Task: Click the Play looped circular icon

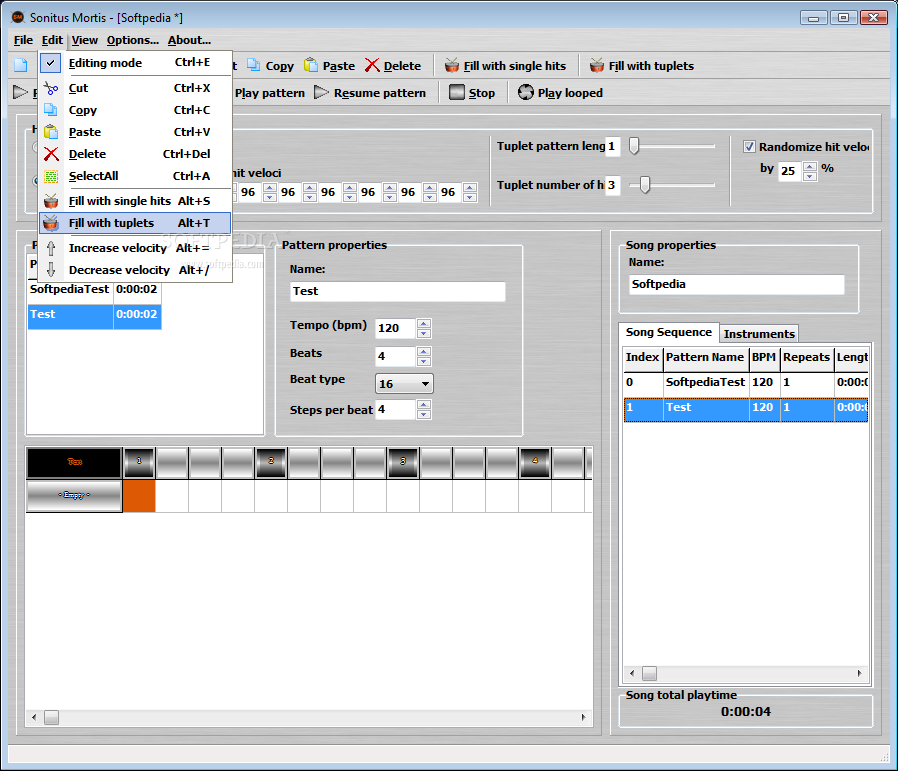Action: (526, 92)
